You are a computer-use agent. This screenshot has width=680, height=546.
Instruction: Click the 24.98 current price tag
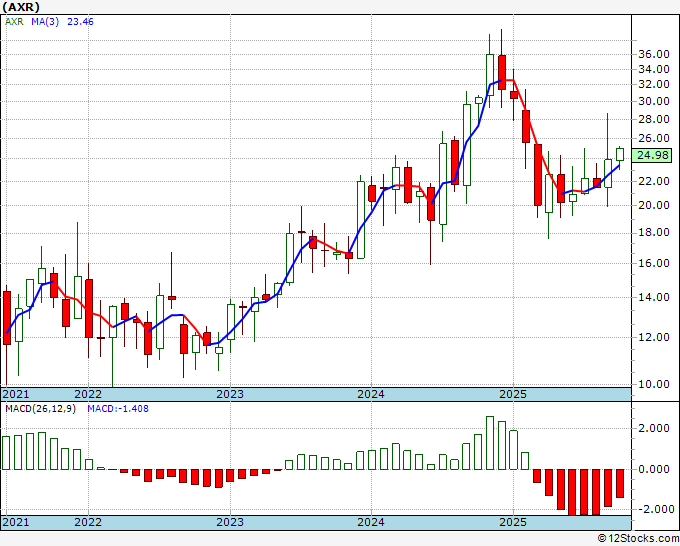point(652,154)
